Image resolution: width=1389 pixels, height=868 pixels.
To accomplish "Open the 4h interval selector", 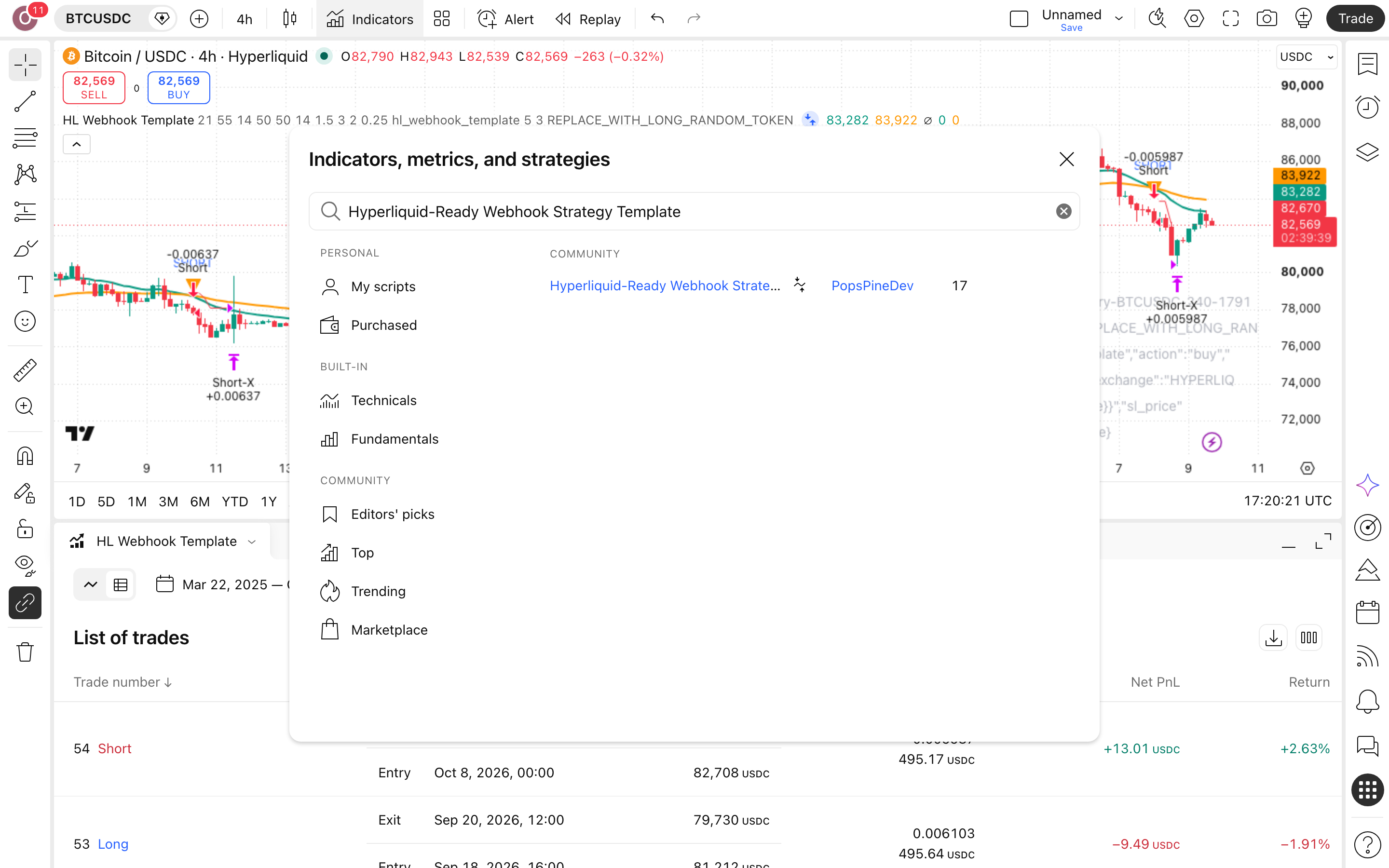I will (x=245, y=19).
